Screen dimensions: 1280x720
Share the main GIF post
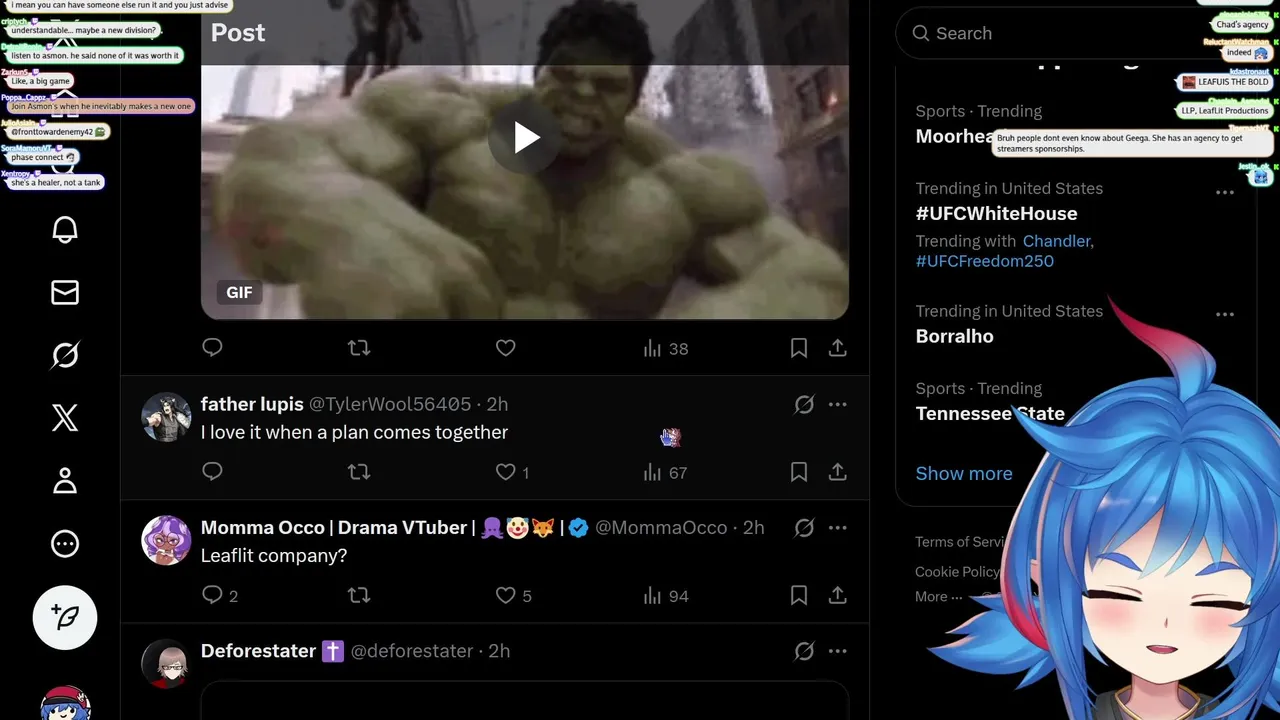tap(838, 348)
